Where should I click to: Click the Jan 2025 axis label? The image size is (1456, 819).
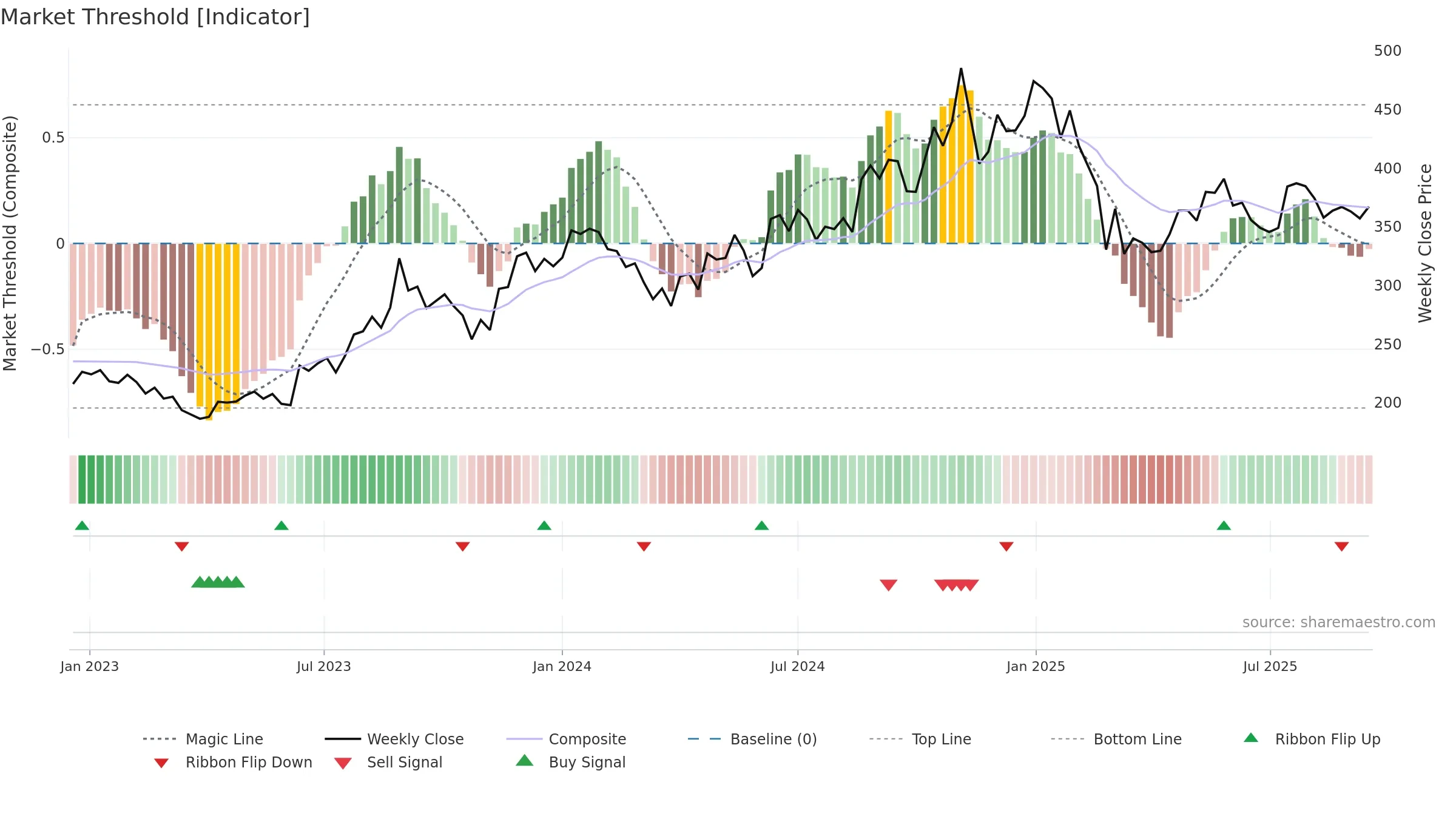click(x=1036, y=666)
